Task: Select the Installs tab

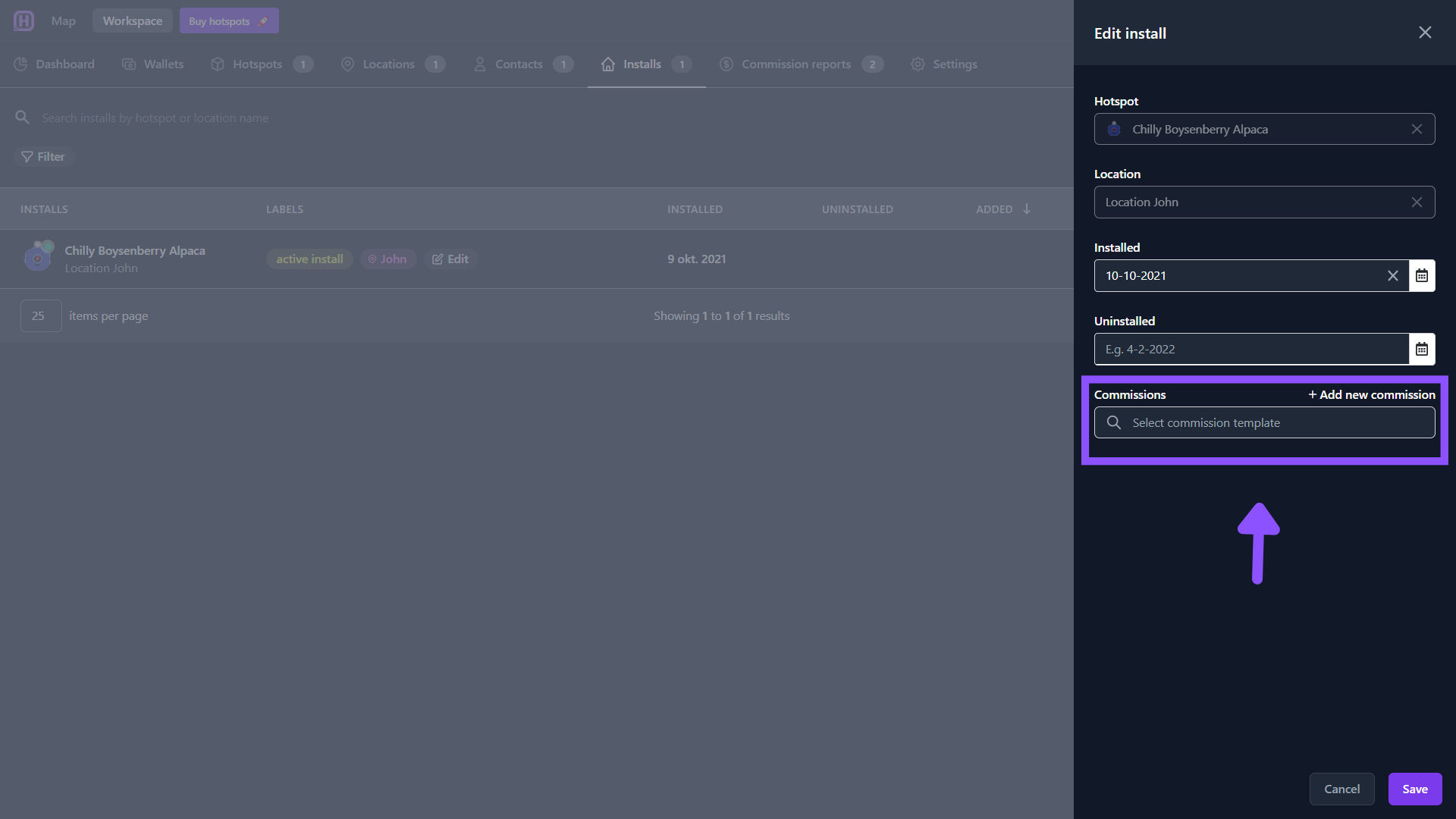Action: click(646, 64)
